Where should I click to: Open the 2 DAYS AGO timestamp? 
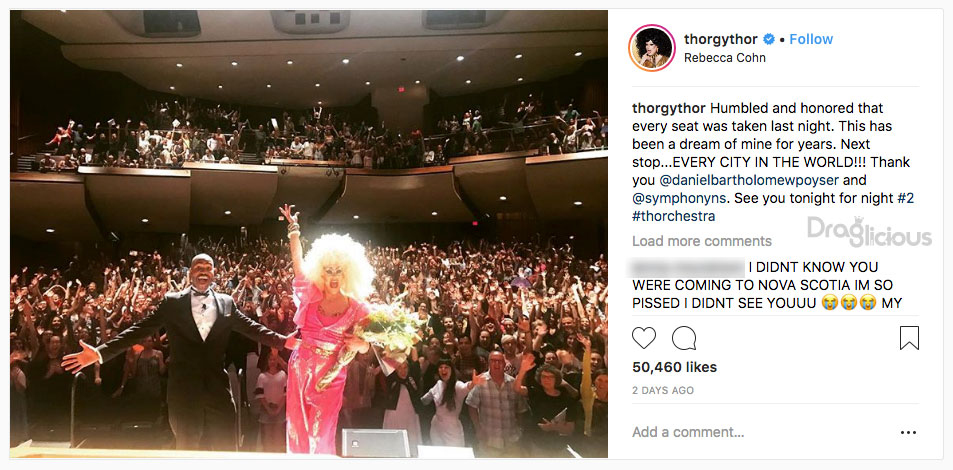pos(663,390)
